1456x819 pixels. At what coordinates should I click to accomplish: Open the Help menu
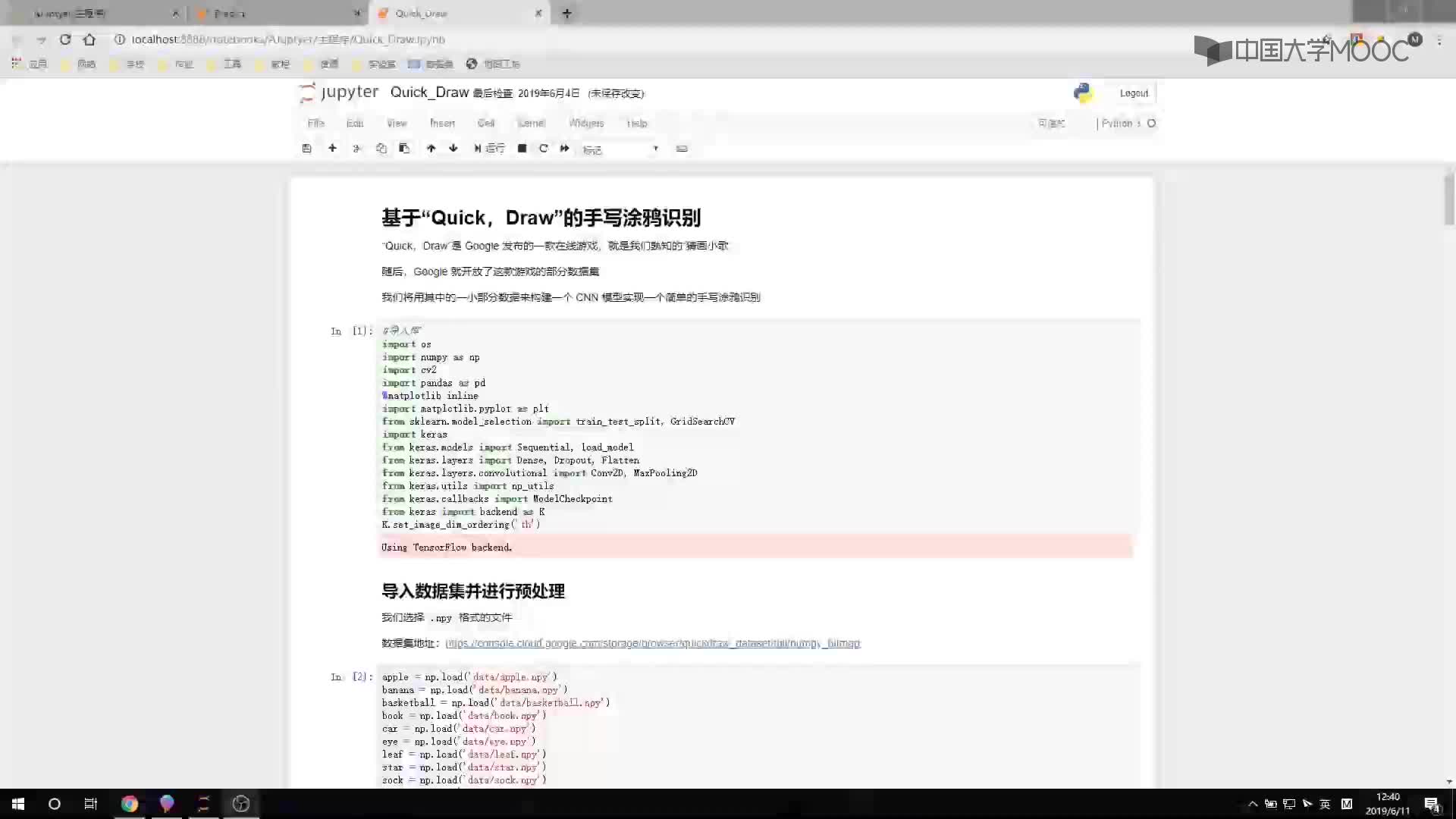(637, 123)
